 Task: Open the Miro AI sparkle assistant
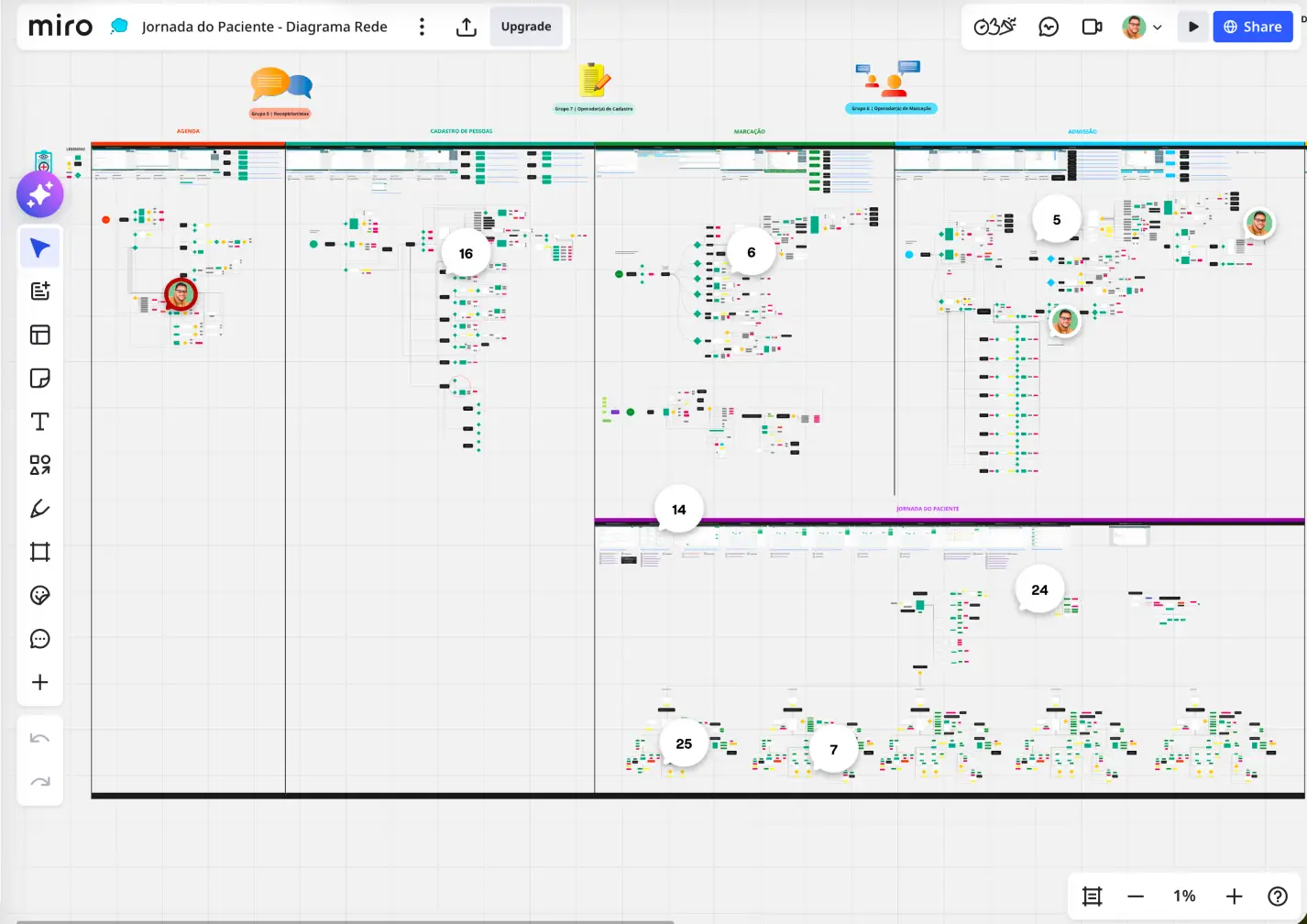click(39, 194)
